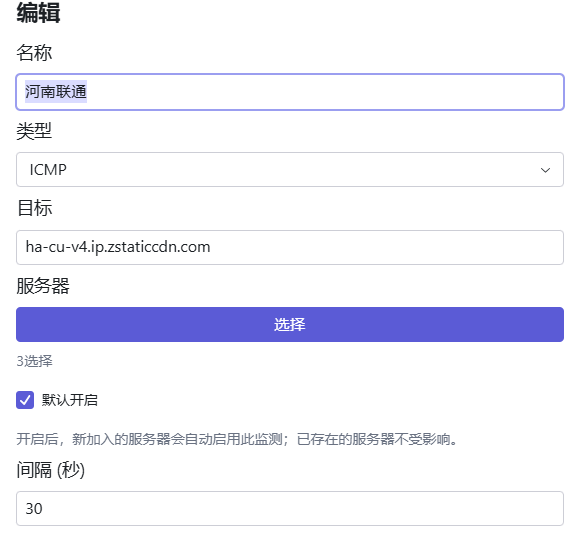
Task: Click empty area right of interval value
Action: [x=299, y=509]
